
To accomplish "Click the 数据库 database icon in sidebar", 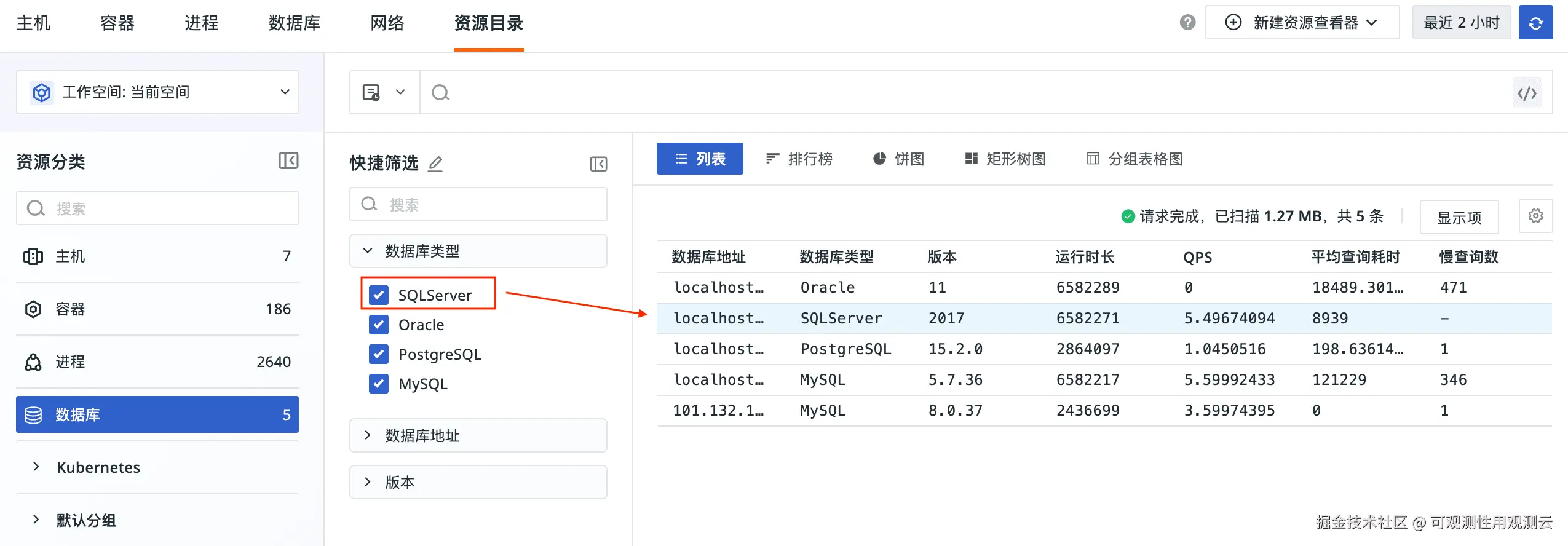I will 33,415.
